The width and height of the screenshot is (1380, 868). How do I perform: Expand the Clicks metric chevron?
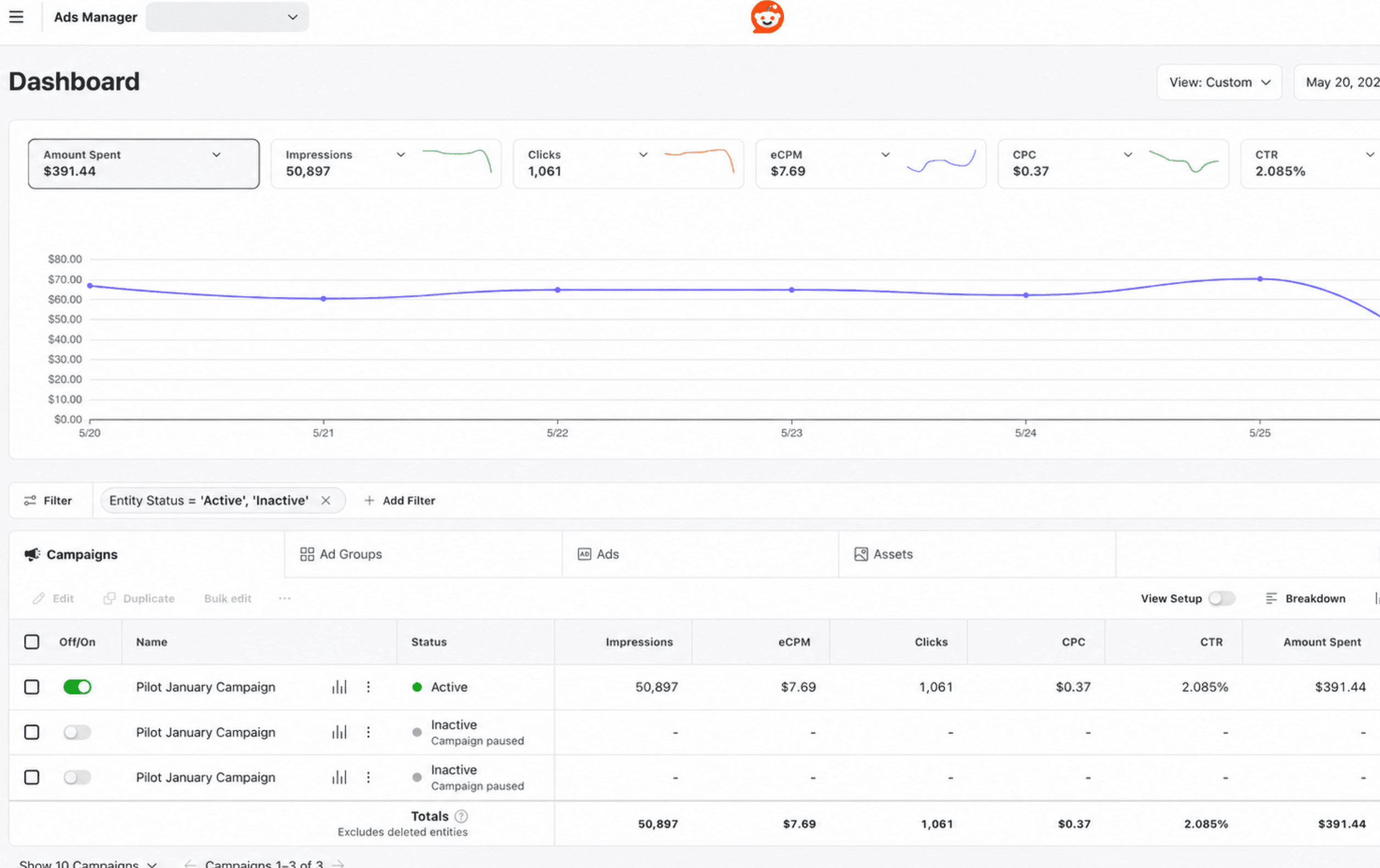643,155
